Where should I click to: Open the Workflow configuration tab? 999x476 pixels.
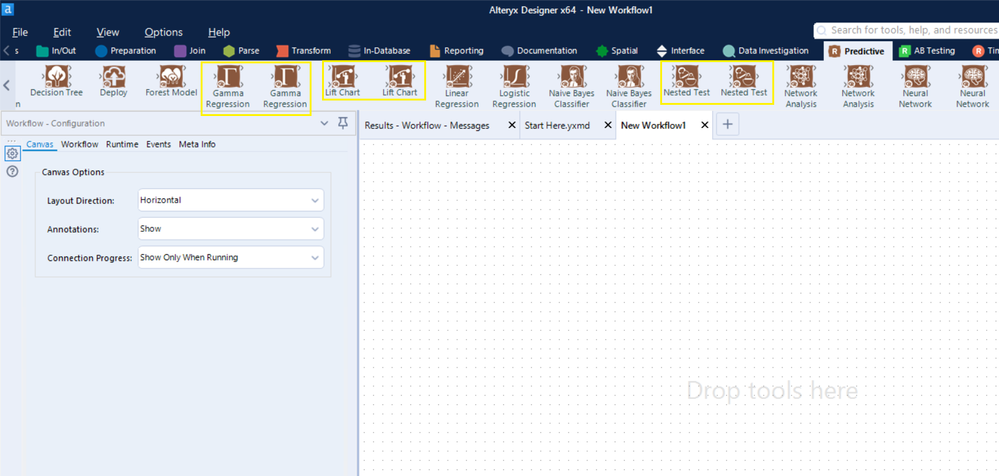tap(80, 145)
